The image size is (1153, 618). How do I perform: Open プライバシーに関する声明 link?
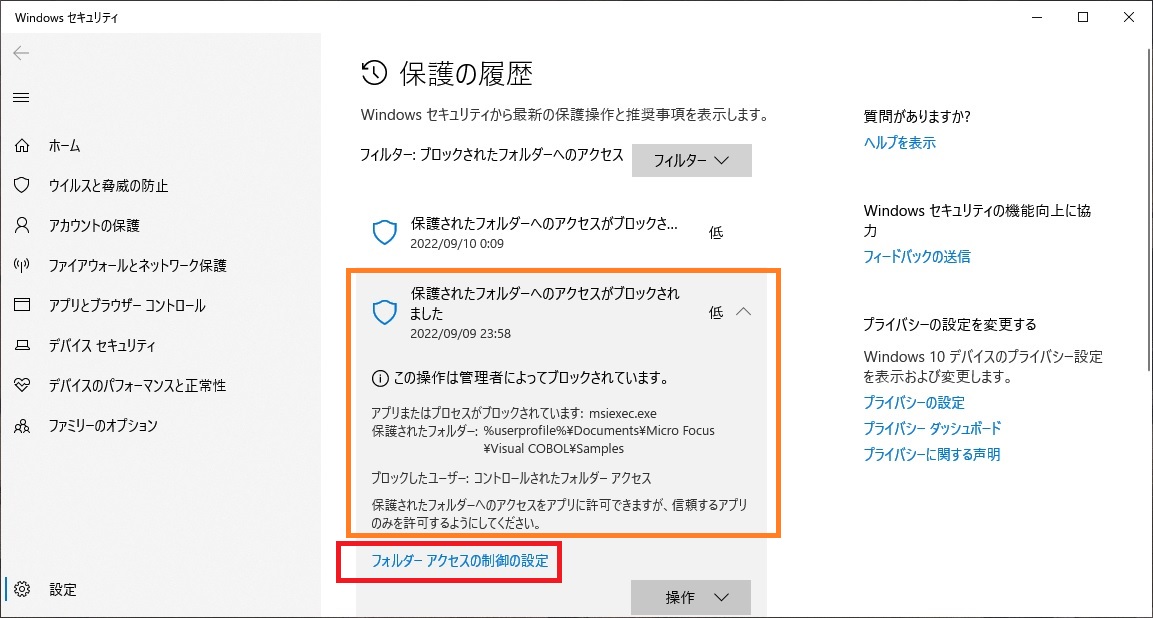(x=931, y=454)
